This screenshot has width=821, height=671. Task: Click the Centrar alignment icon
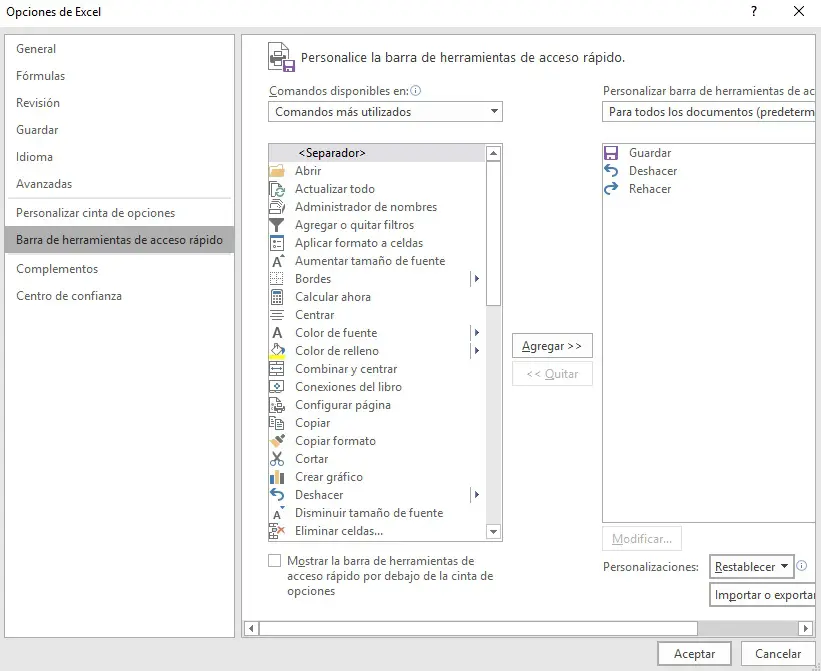click(x=276, y=315)
